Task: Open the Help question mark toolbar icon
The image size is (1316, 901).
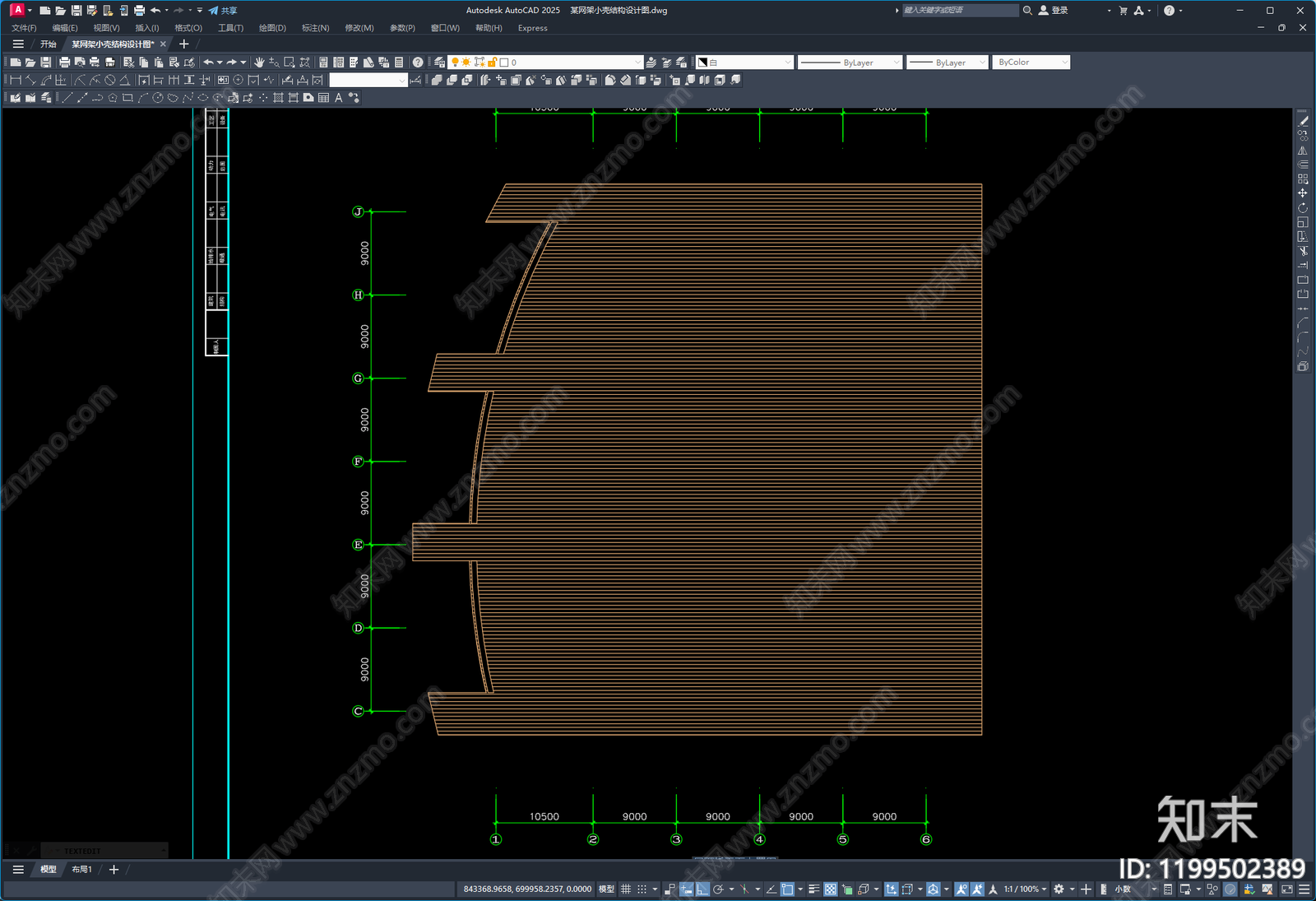Action: click(418, 63)
